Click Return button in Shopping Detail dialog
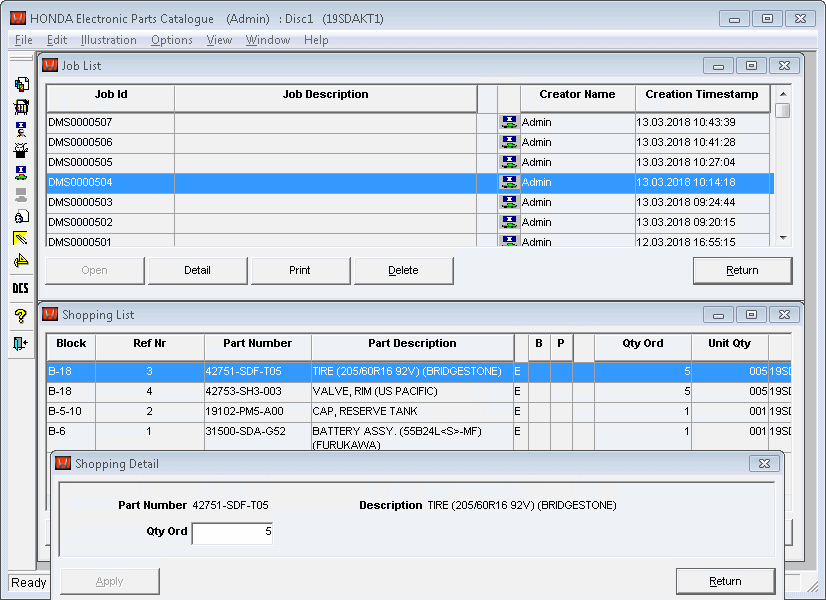This screenshot has height=600, width=826. (x=725, y=581)
